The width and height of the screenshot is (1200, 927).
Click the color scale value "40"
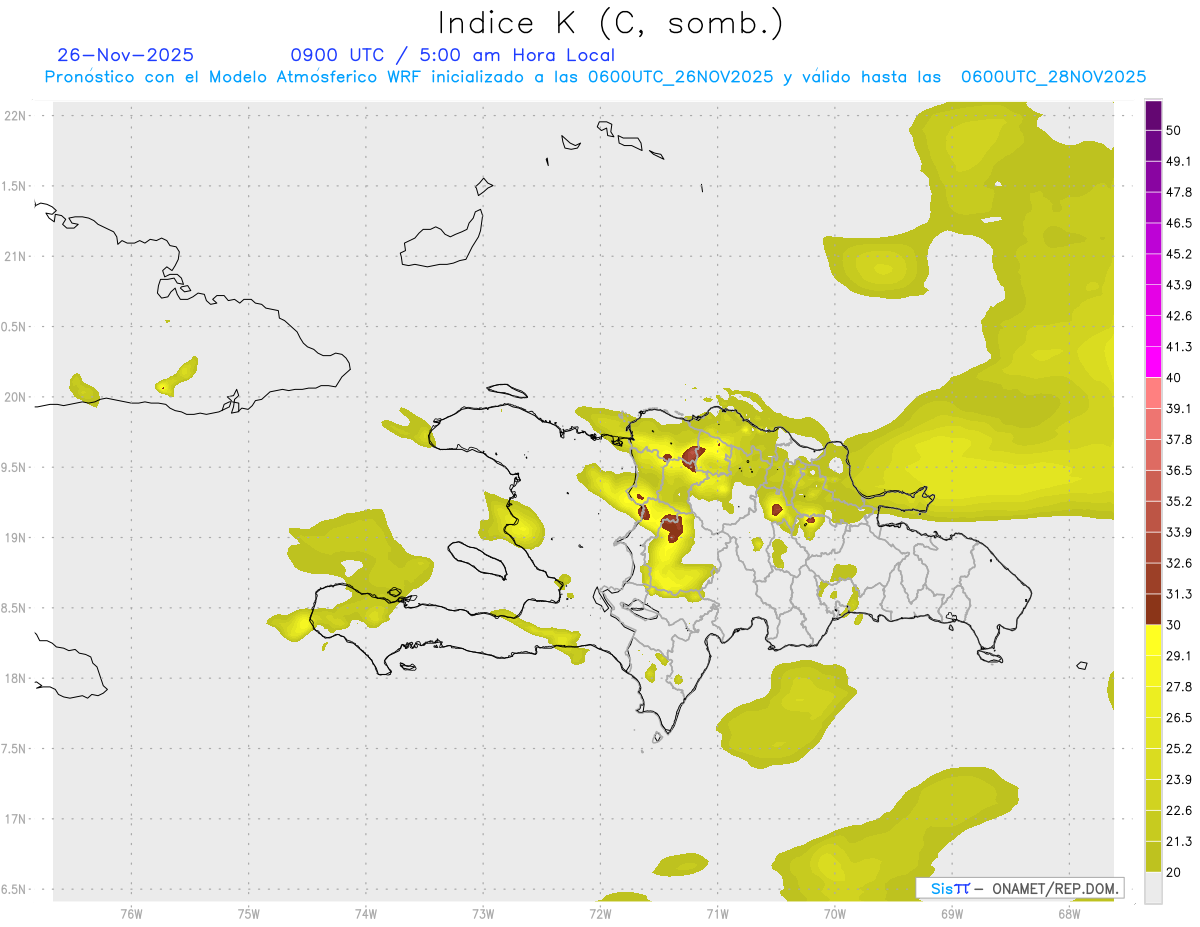(1174, 378)
